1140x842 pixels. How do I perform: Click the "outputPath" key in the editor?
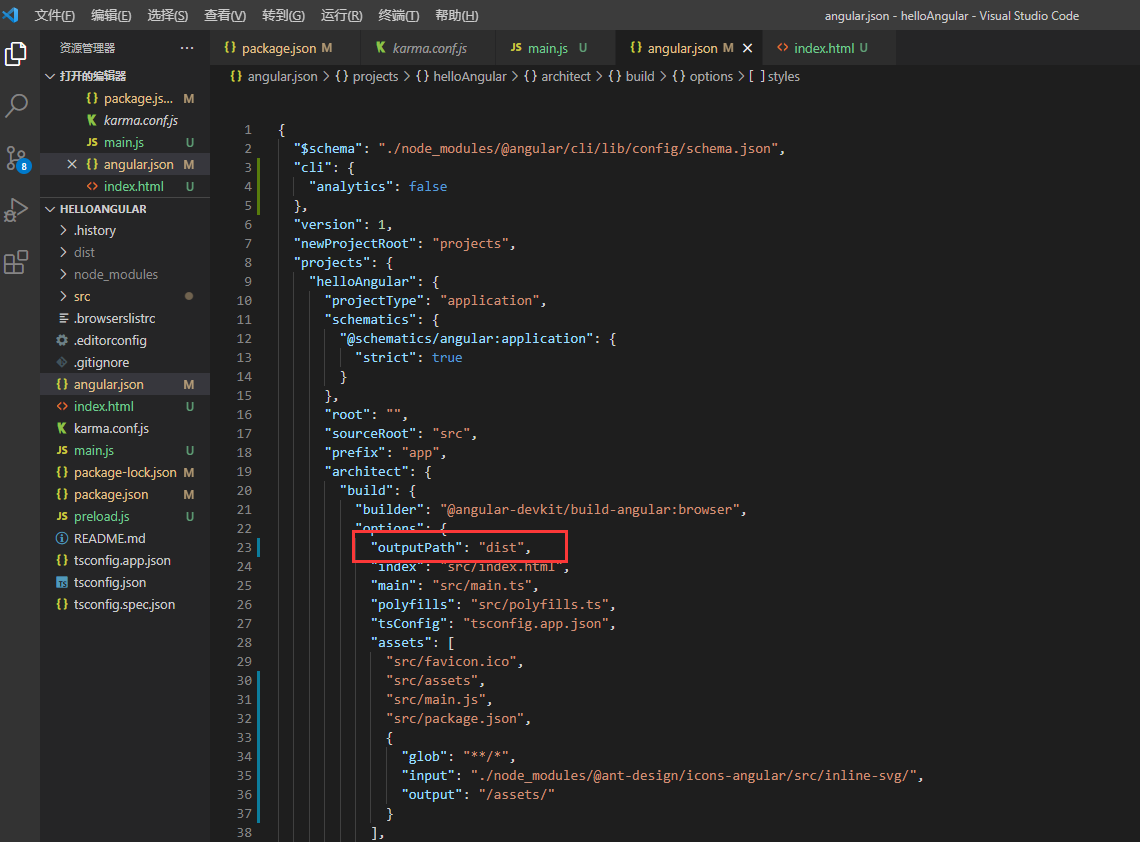416,548
